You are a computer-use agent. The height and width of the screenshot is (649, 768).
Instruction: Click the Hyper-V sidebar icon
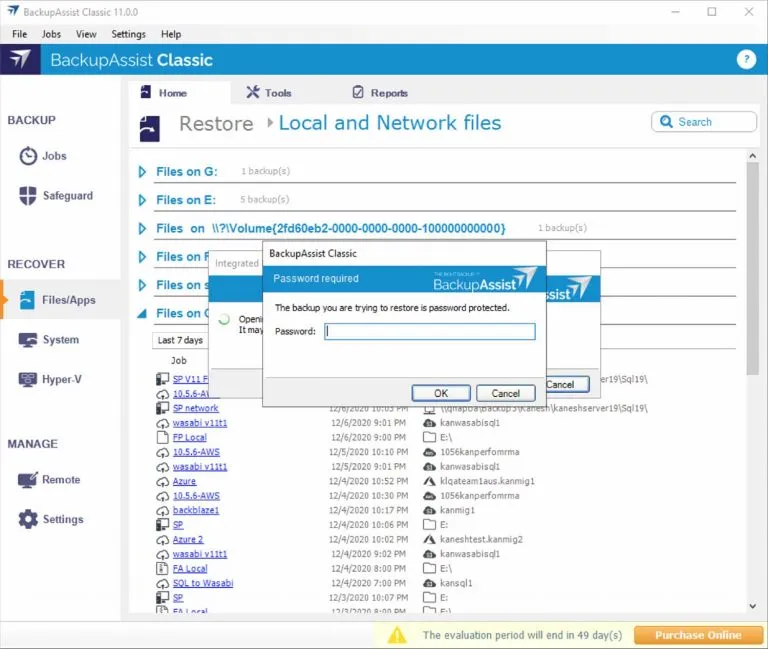pos(28,380)
